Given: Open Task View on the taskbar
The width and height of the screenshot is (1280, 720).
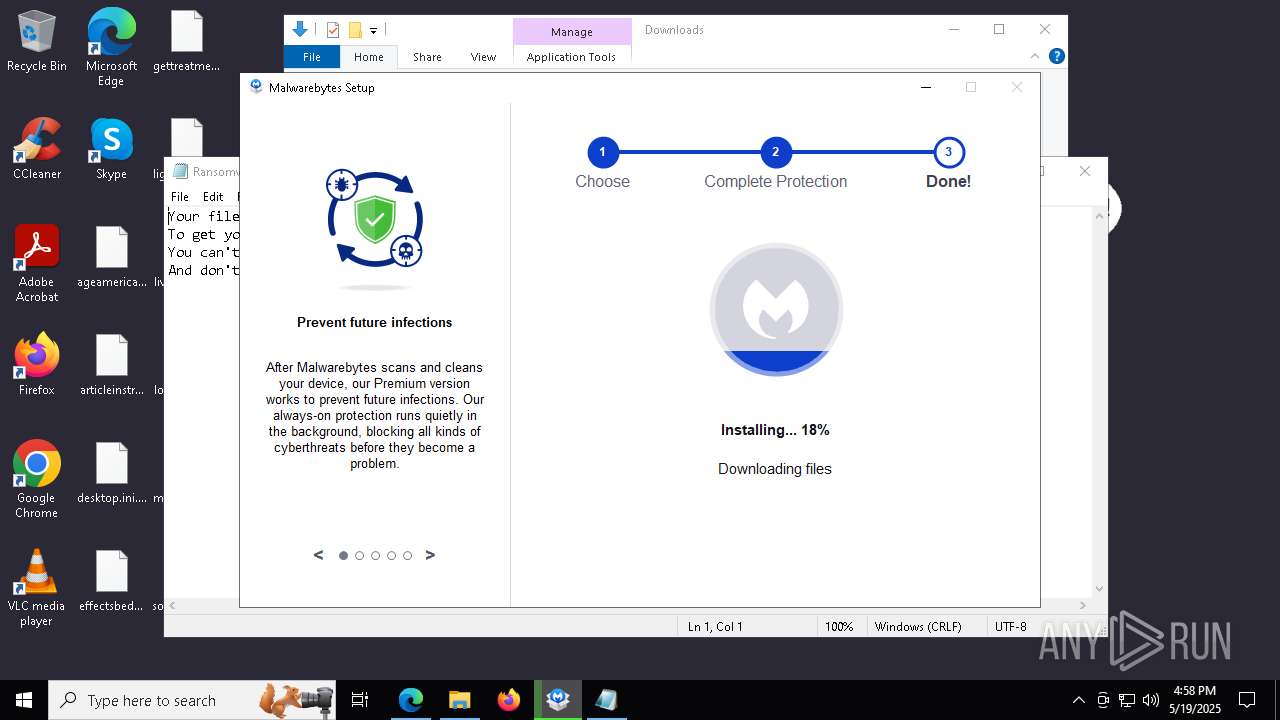Looking at the screenshot, I should (x=360, y=700).
